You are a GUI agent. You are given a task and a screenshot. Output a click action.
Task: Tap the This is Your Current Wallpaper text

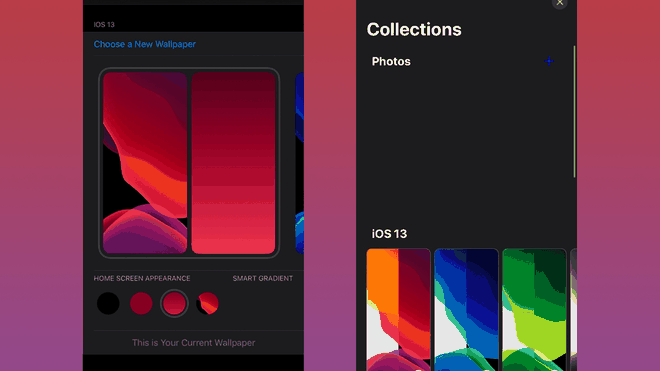pyautogui.click(x=194, y=343)
